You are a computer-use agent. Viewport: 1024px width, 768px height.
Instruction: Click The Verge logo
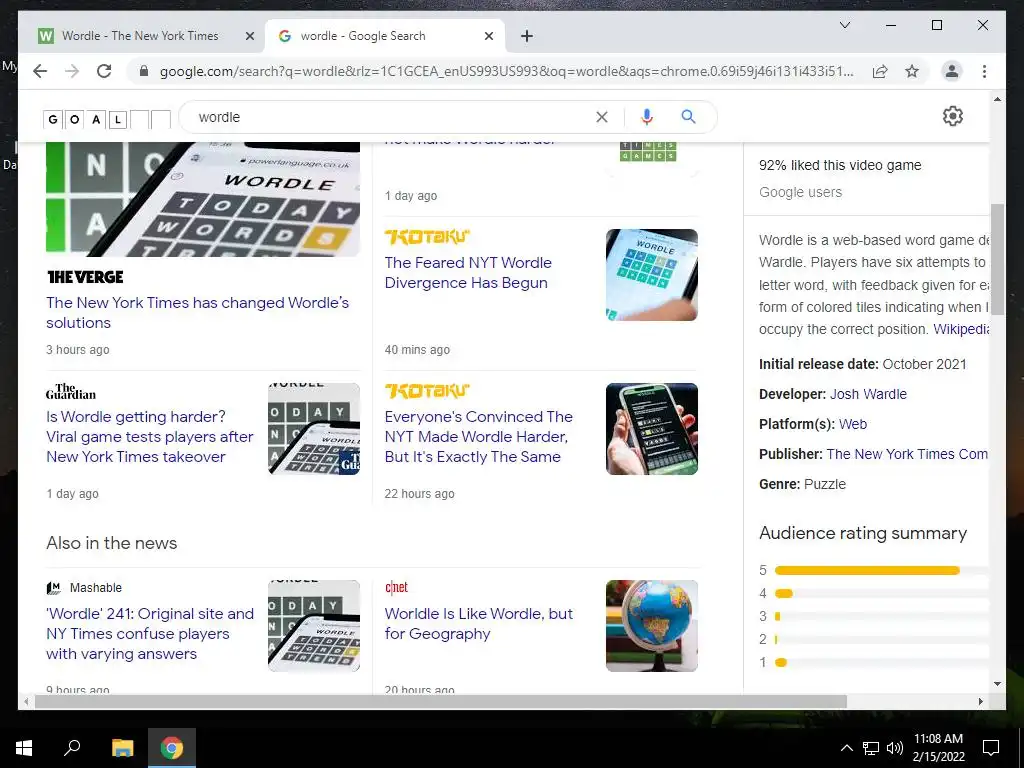[85, 277]
